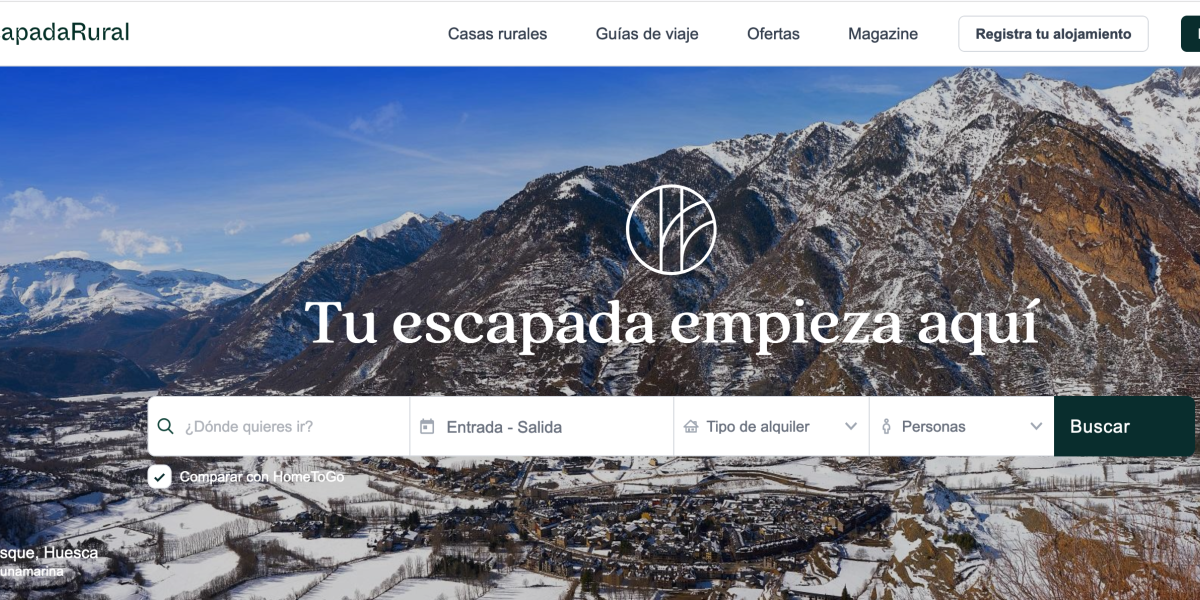Click the EscapadaRural logo text
1200x600 pixels.
(64, 32)
